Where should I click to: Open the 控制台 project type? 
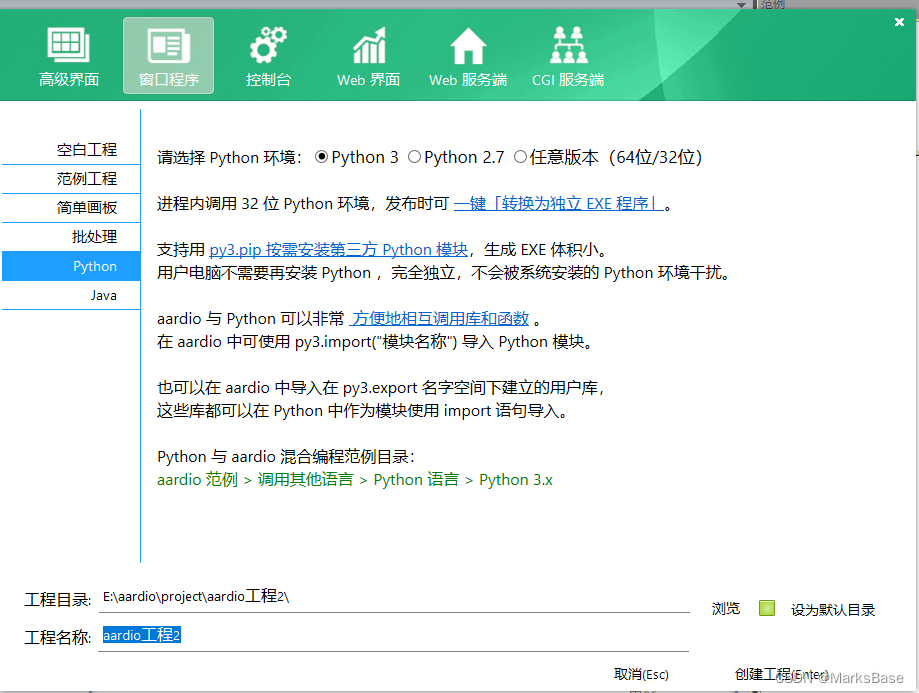point(268,55)
